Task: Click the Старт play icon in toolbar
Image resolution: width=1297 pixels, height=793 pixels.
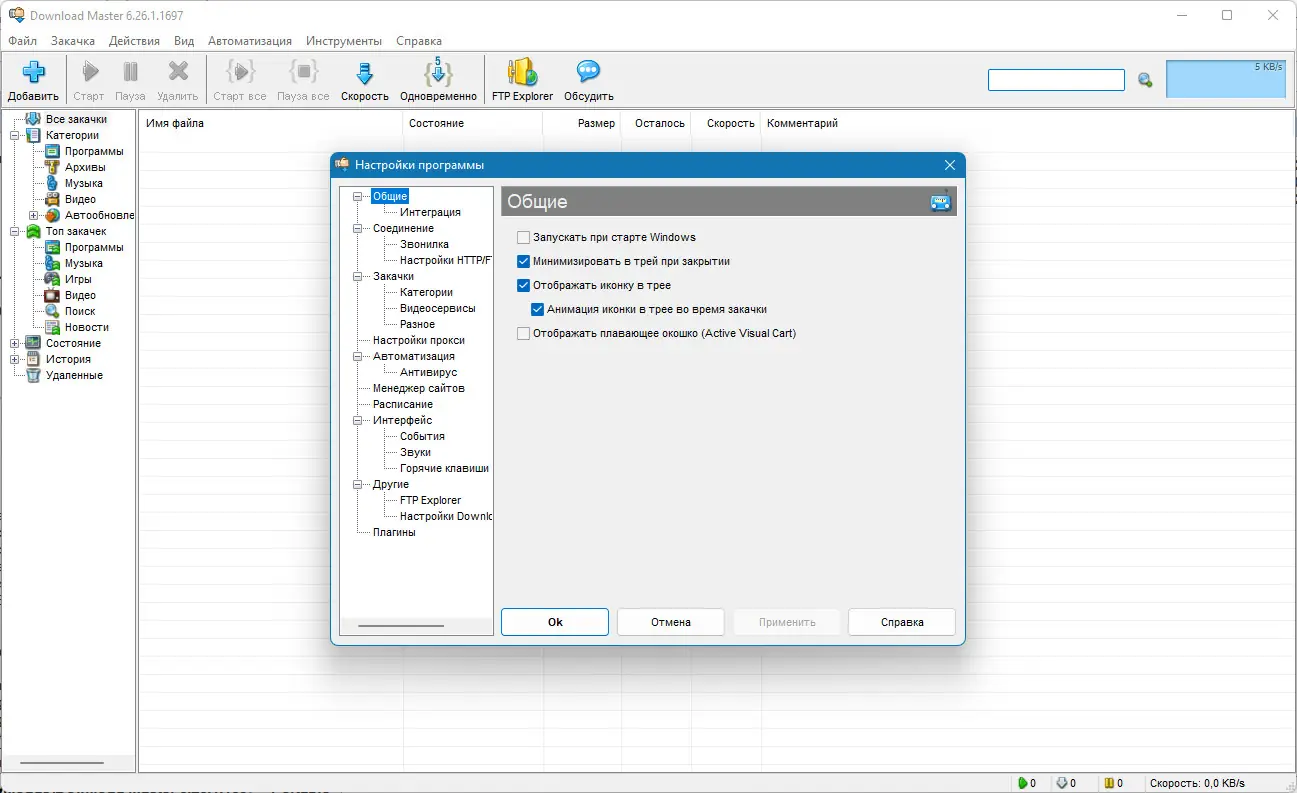Action: (90, 72)
